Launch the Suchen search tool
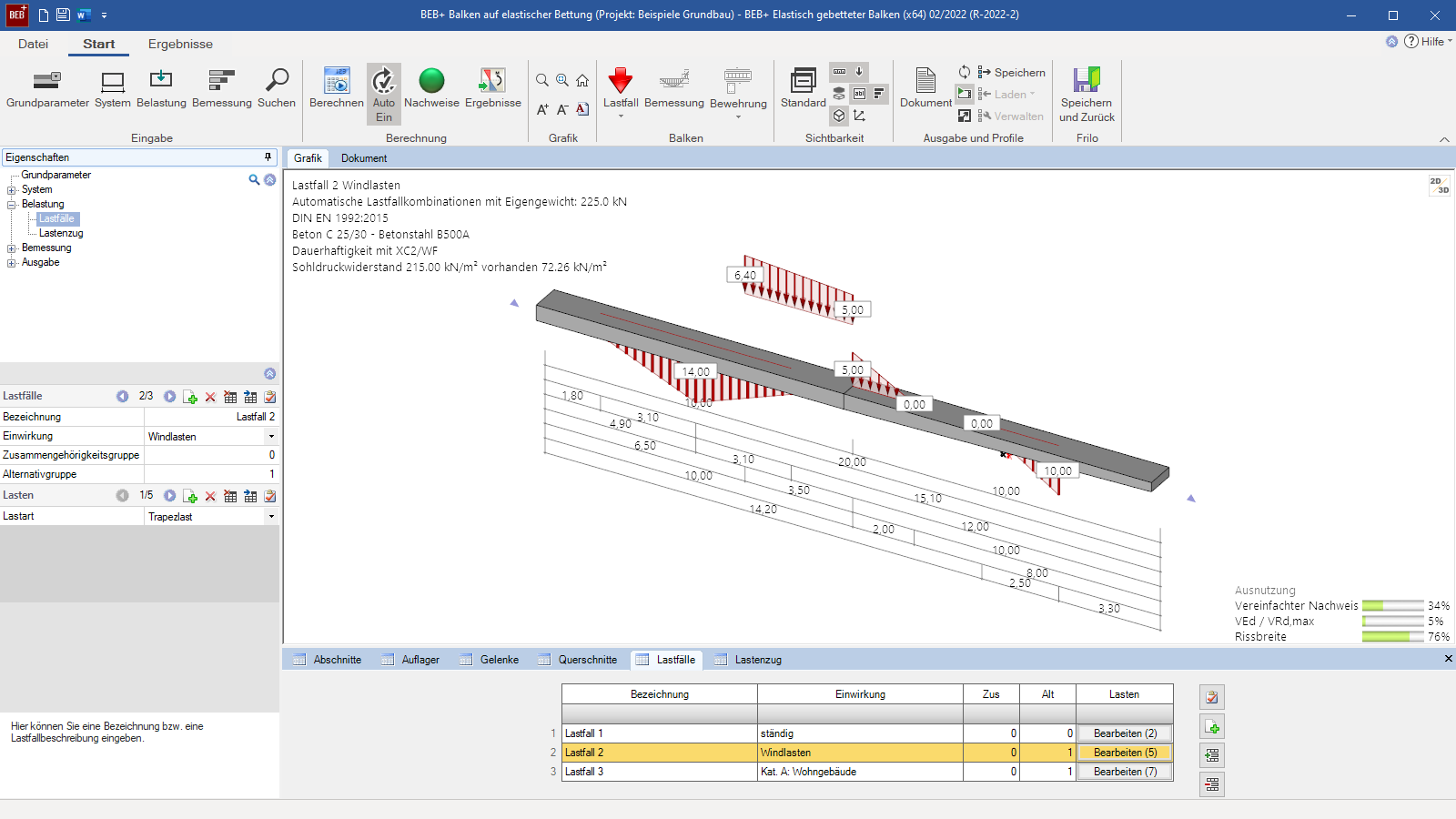Image resolution: width=1456 pixels, height=819 pixels. coord(277,89)
